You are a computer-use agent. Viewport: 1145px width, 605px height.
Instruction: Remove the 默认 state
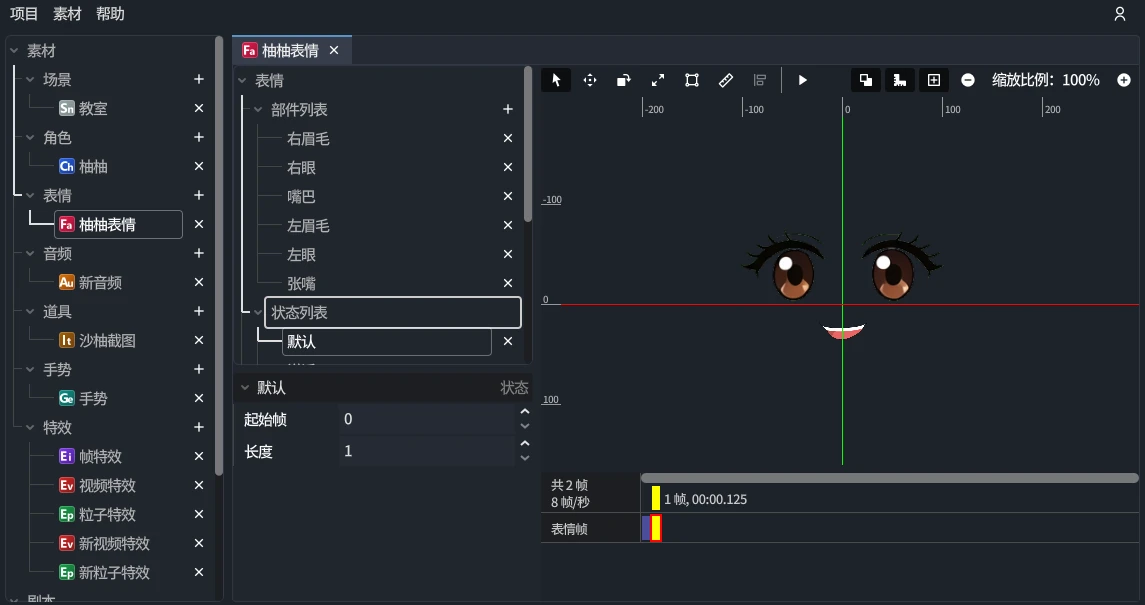point(508,341)
